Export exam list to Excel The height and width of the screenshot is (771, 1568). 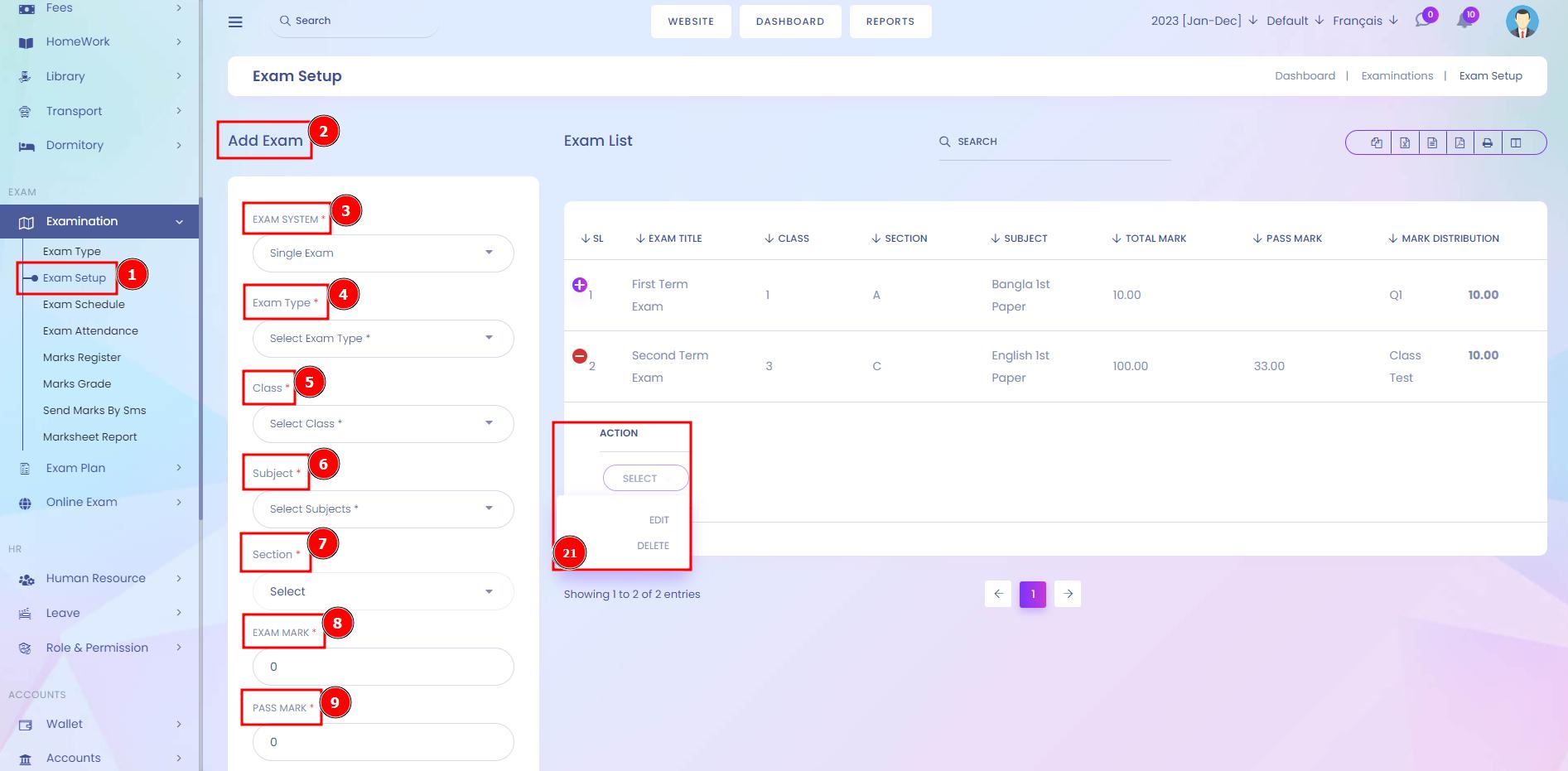pyautogui.click(x=1405, y=142)
